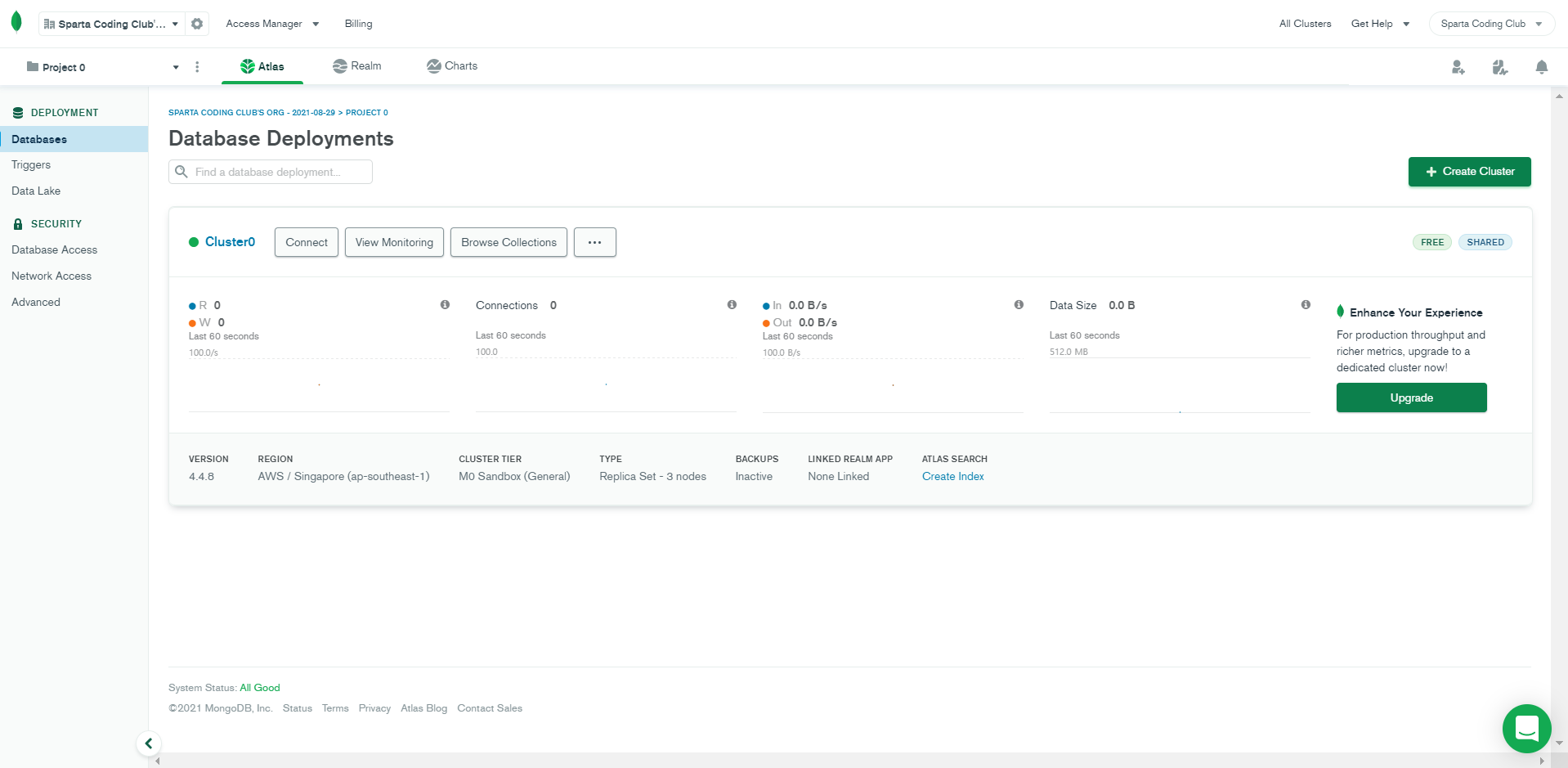The height and width of the screenshot is (768, 1568).
Task: Expand the Sparta Coding Club organization dropdown
Action: click(111, 24)
